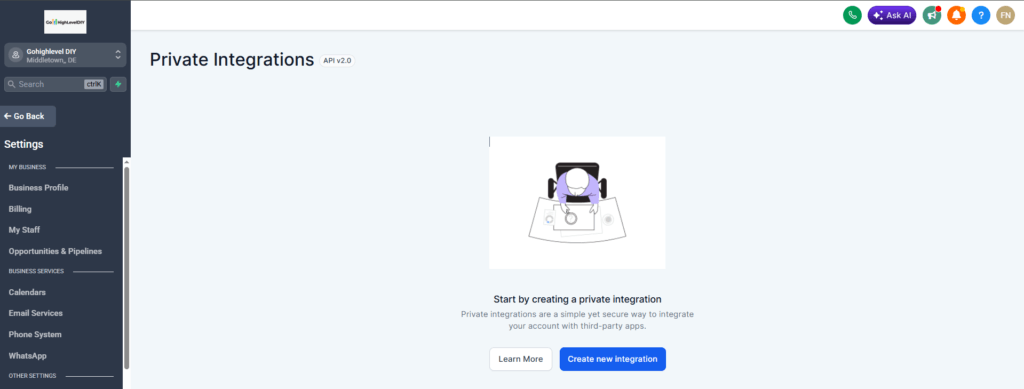Open Business Profile settings
1024x389 pixels.
[x=39, y=188]
